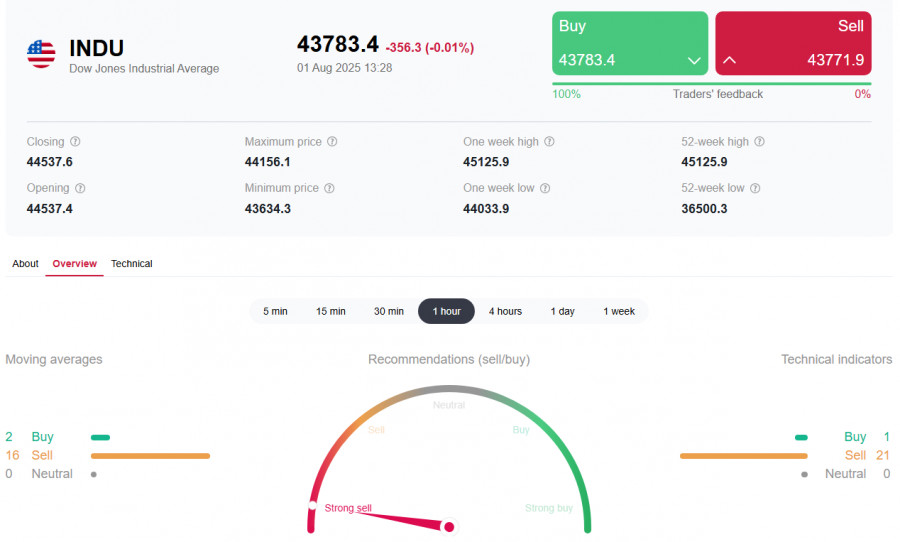The width and height of the screenshot is (900, 542).
Task: Click the 52-week low value 36500.3
Action: click(x=704, y=208)
